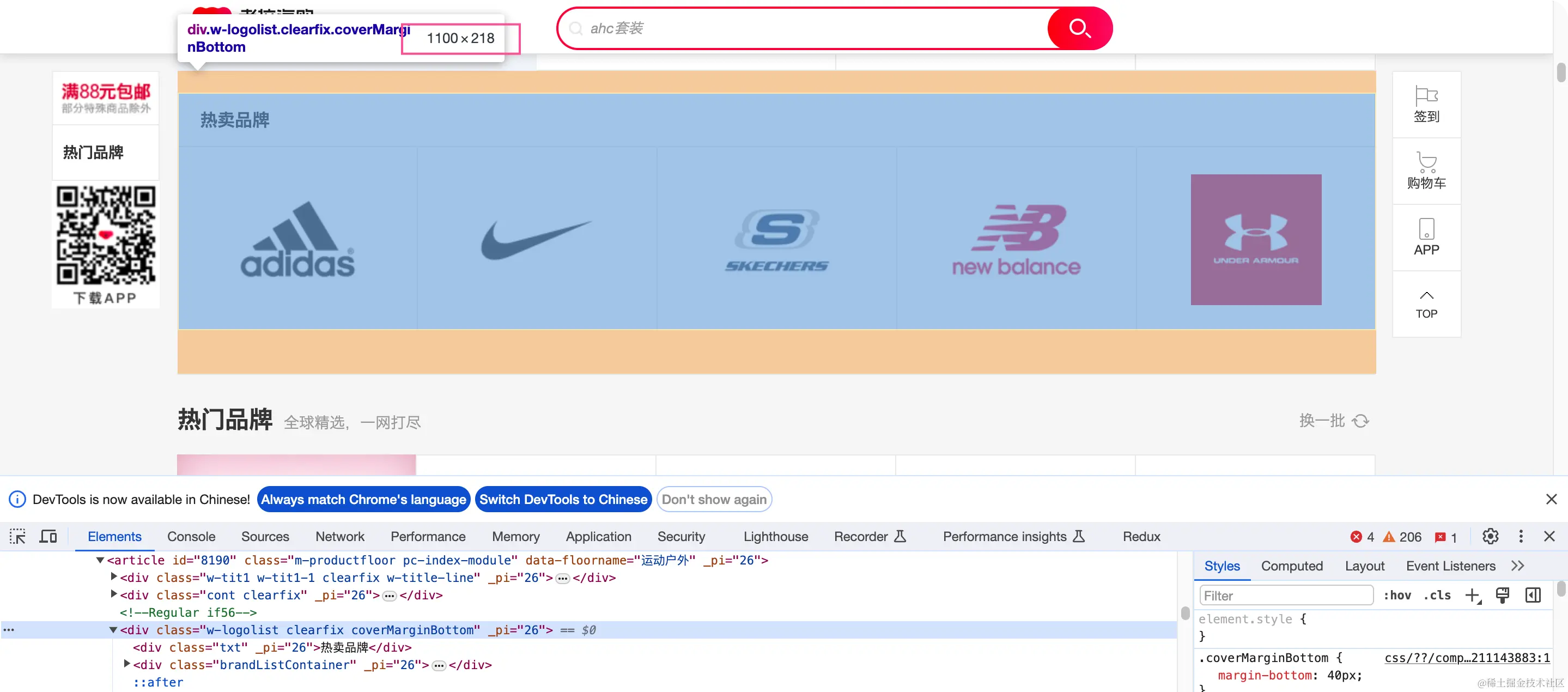The height and width of the screenshot is (692, 1568).
Task: Click the new style rule plus icon
Action: (1472, 595)
